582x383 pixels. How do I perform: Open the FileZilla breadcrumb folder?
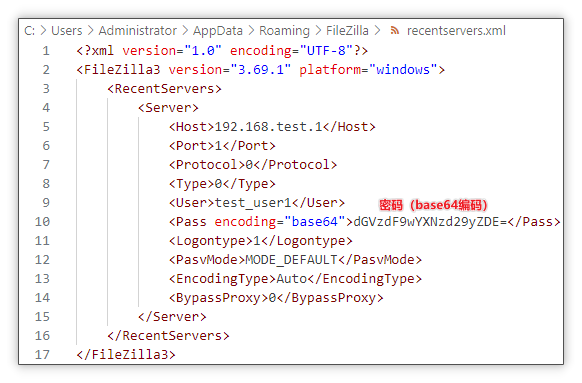tap(347, 30)
